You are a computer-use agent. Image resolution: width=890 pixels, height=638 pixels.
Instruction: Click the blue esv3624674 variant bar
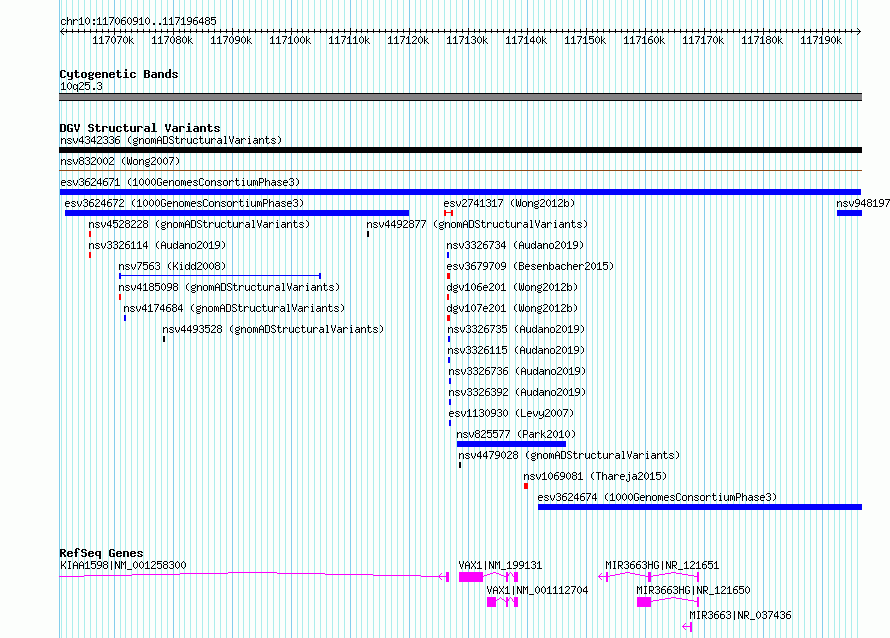click(700, 507)
